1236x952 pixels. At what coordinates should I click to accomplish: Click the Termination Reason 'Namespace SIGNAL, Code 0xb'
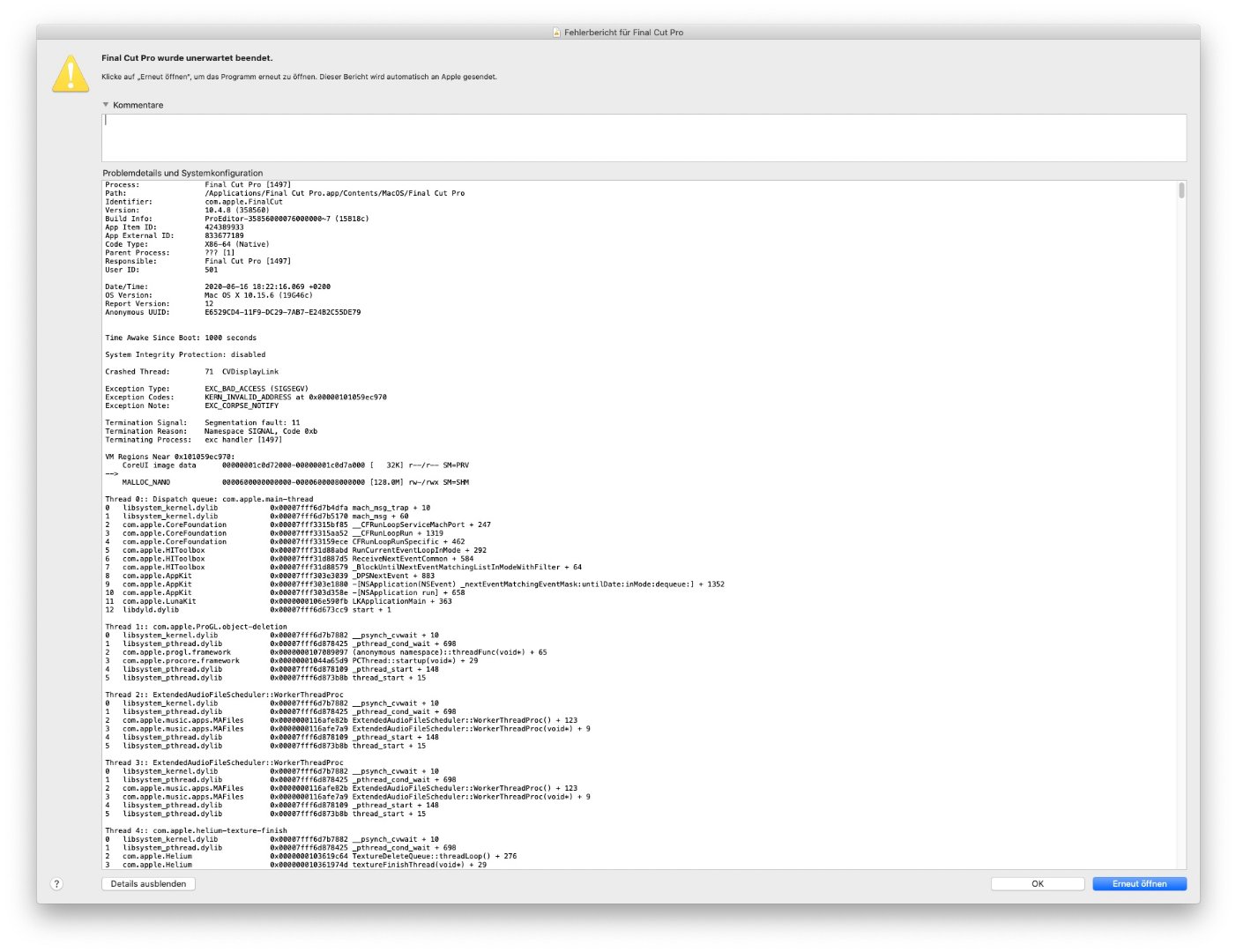[x=261, y=431]
